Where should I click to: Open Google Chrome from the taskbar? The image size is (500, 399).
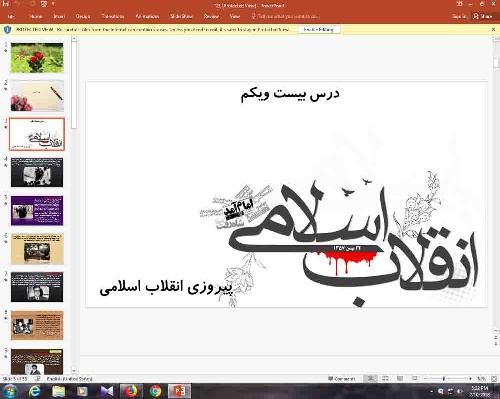(155, 391)
